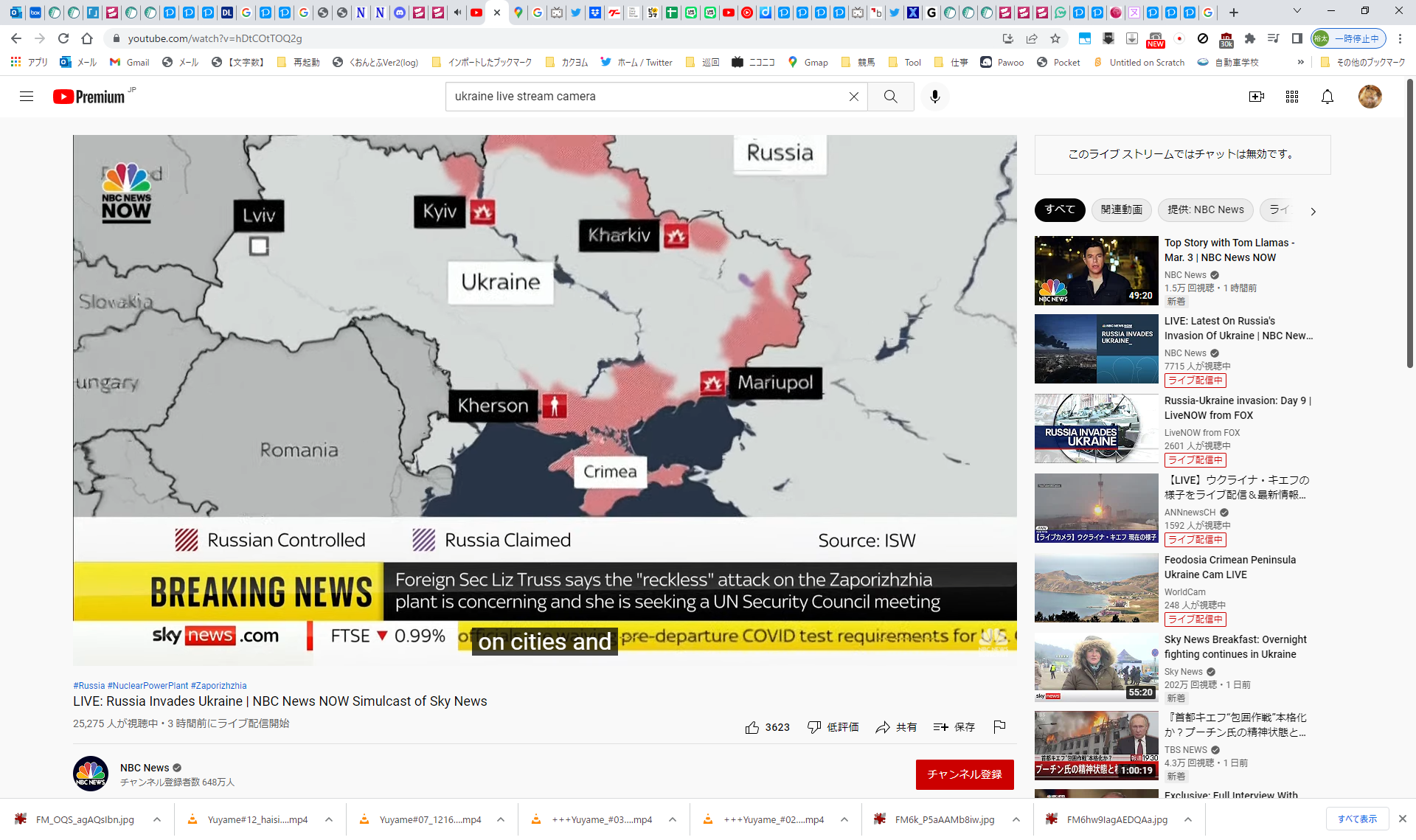Open Top Story with Tom Llamas thumbnail
This screenshot has width=1416, height=840.
pyautogui.click(x=1096, y=270)
